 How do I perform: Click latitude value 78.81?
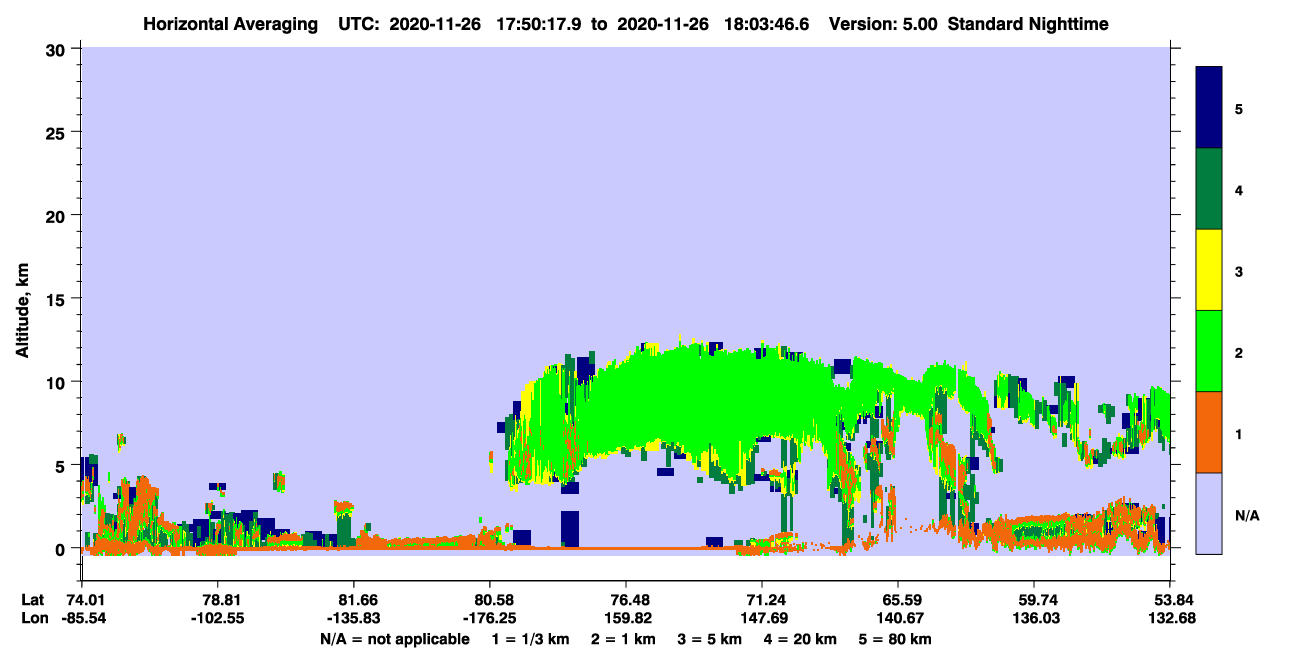(218, 600)
